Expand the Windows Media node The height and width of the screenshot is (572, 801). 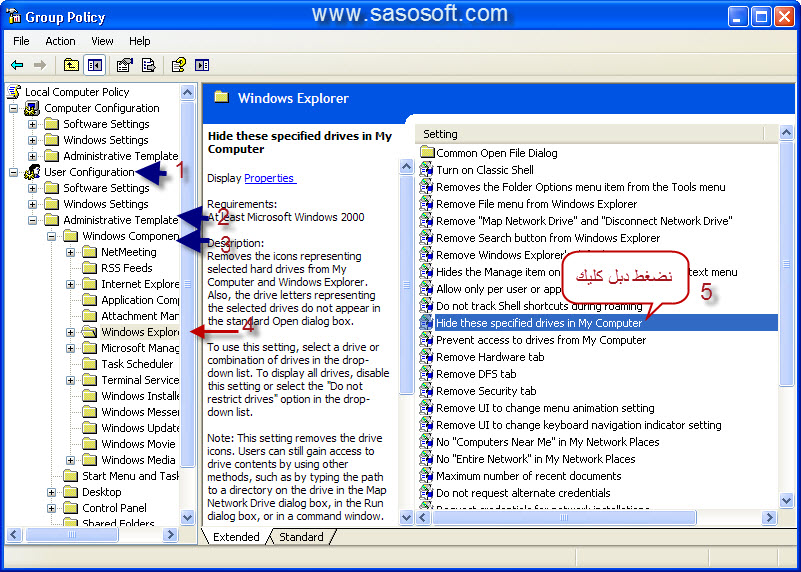tap(70, 460)
